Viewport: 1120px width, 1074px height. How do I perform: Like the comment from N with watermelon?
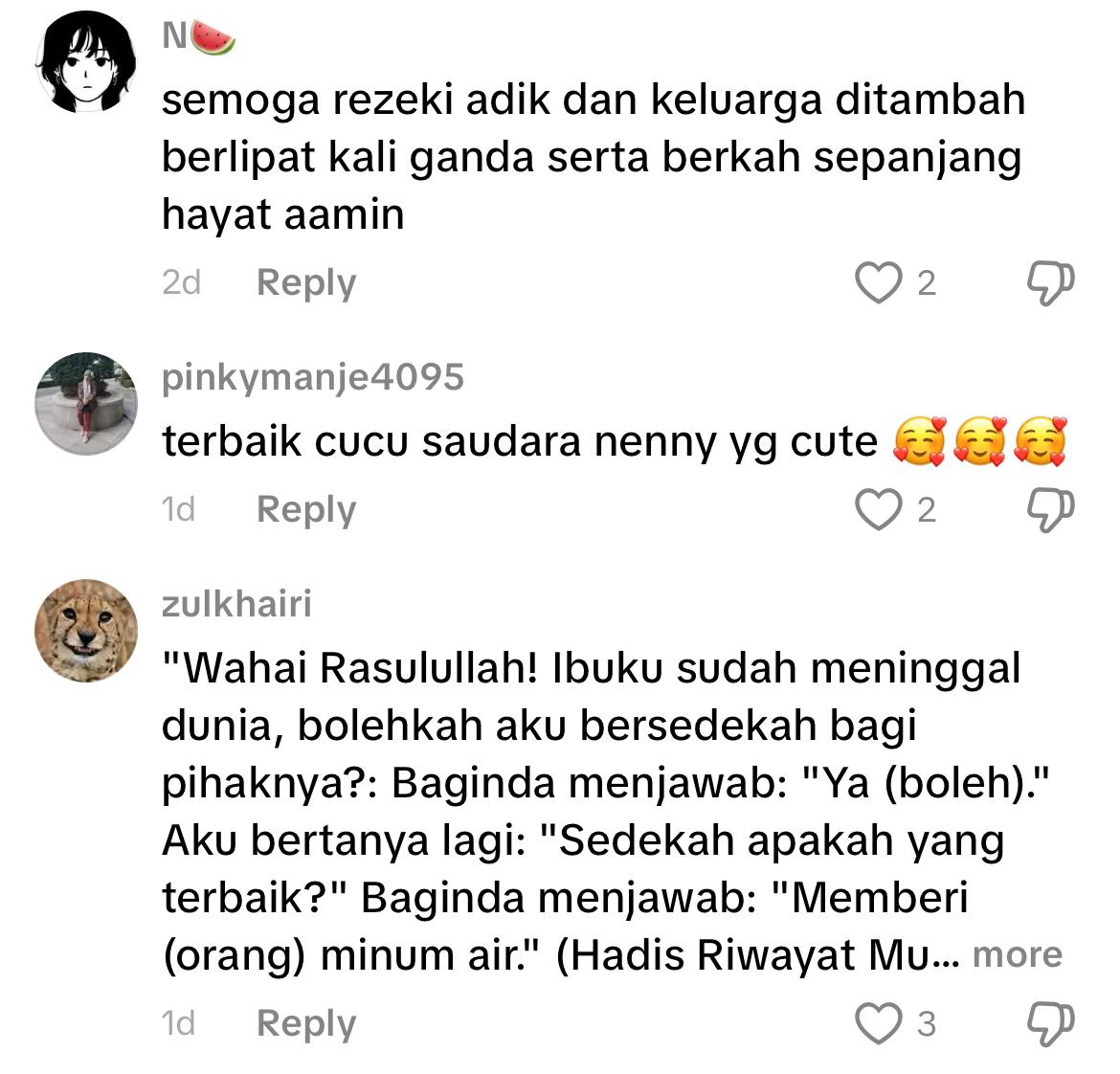tap(878, 282)
